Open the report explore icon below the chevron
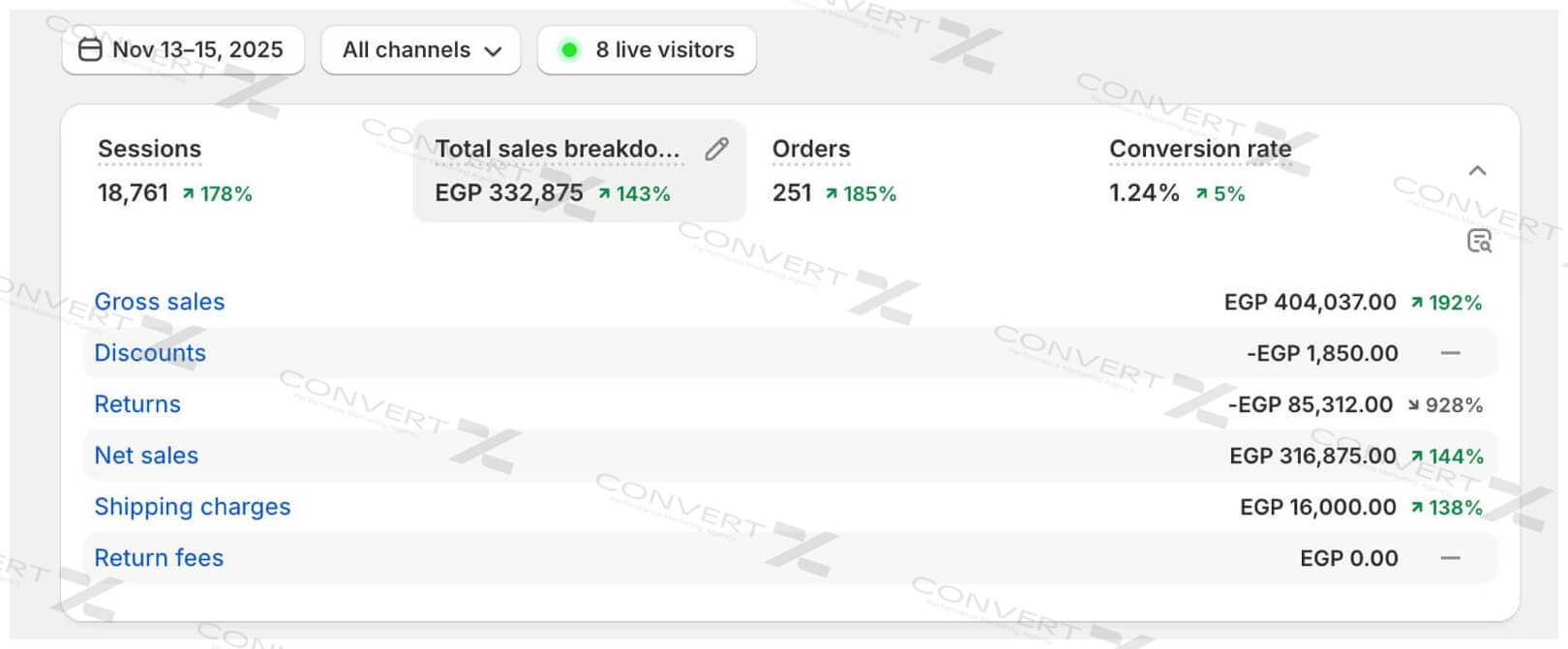Screen dimensions: 1568x649 (x=1479, y=241)
